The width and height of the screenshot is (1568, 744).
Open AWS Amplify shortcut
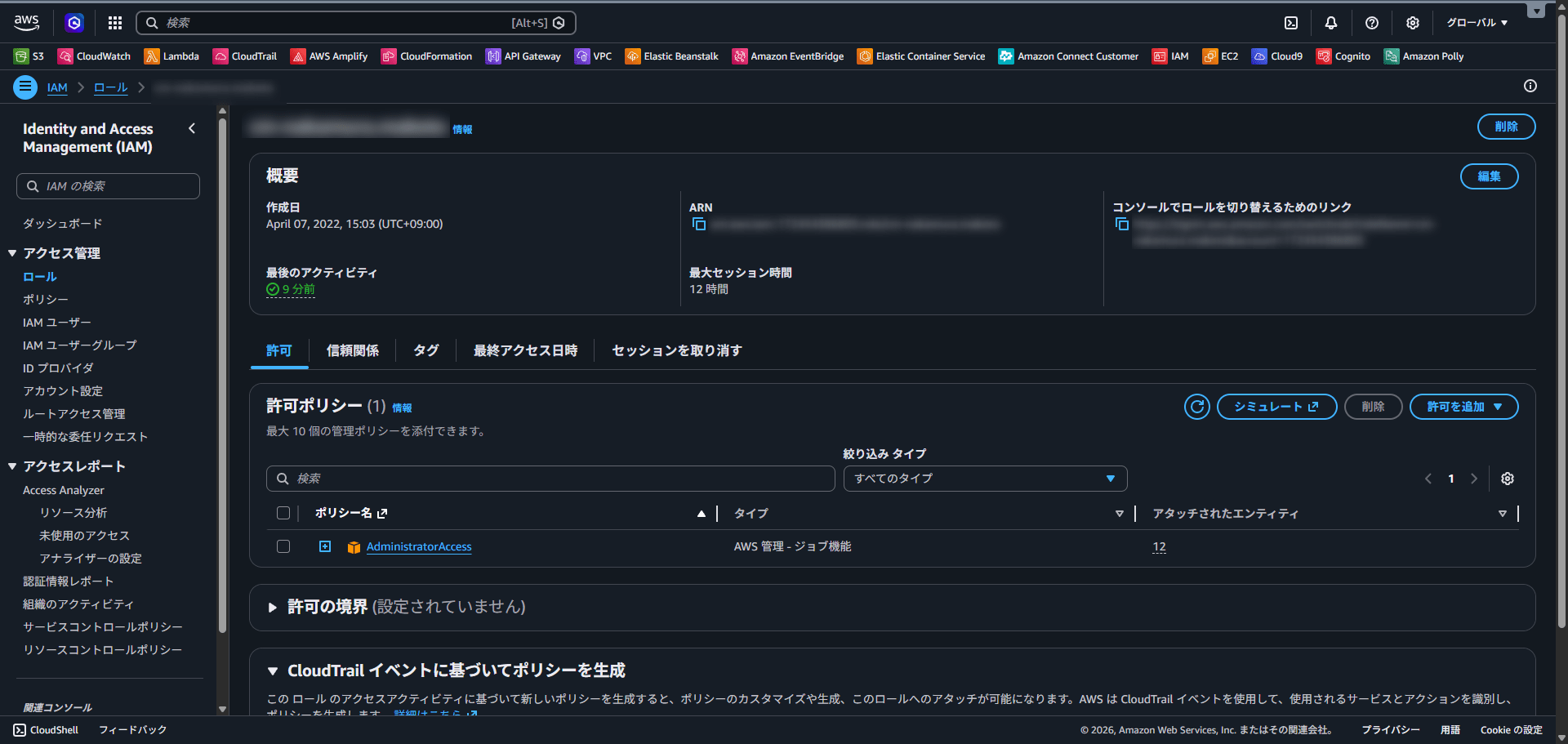point(329,56)
